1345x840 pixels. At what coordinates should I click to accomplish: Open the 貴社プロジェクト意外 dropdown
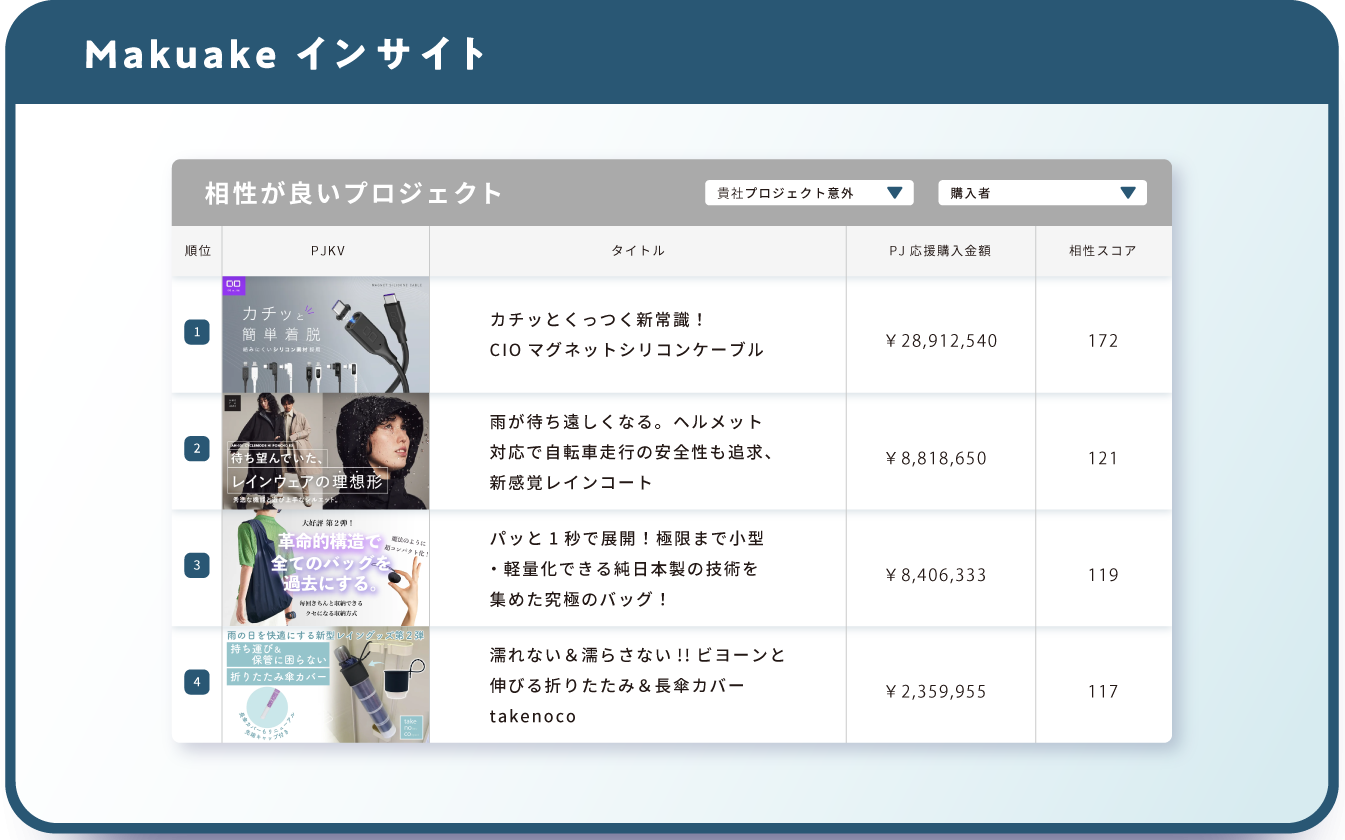point(809,193)
